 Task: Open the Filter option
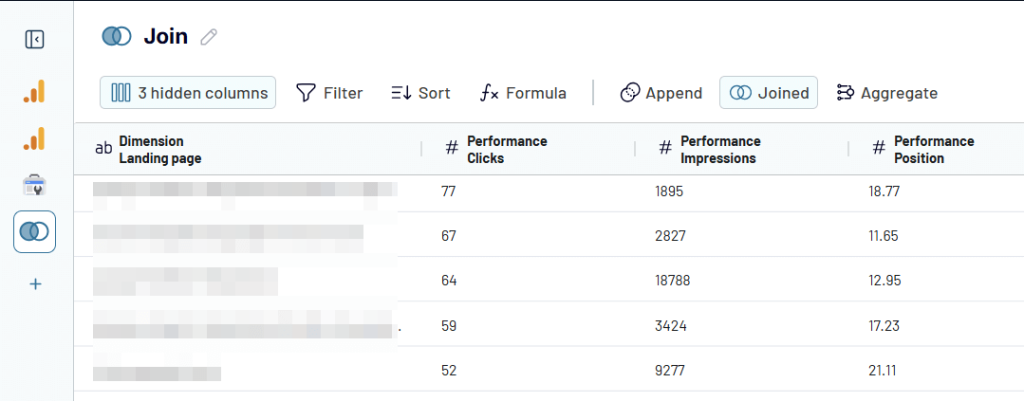coord(329,93)
